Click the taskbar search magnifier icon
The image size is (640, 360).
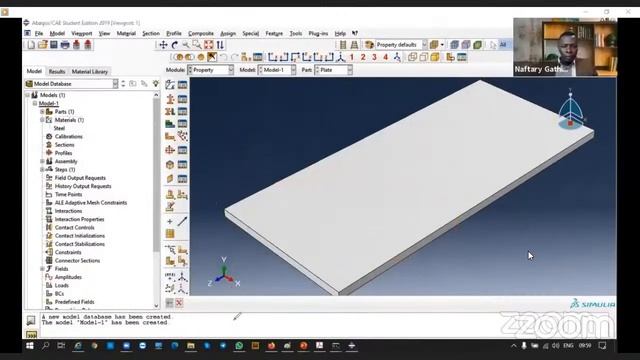pyautogui.click(x=45, y=346)
